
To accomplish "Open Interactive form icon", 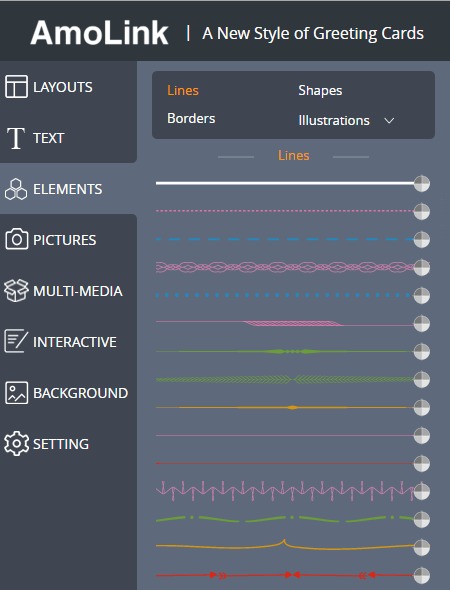I will 16,341.
